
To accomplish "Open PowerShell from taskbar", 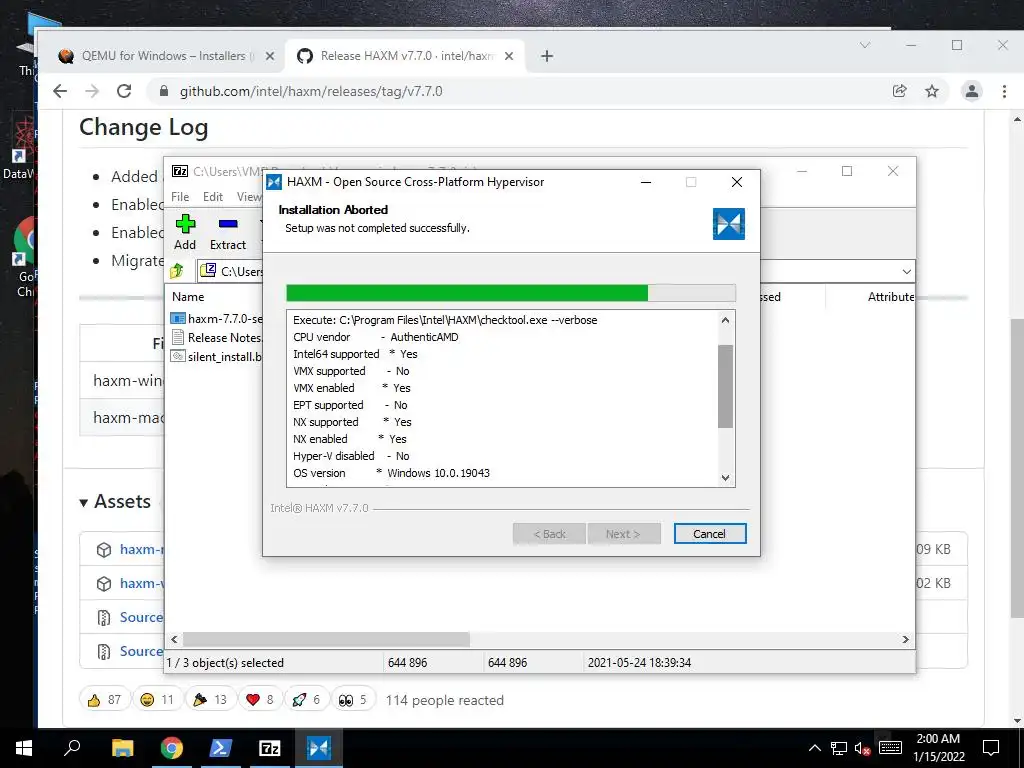I will [220, 748].
